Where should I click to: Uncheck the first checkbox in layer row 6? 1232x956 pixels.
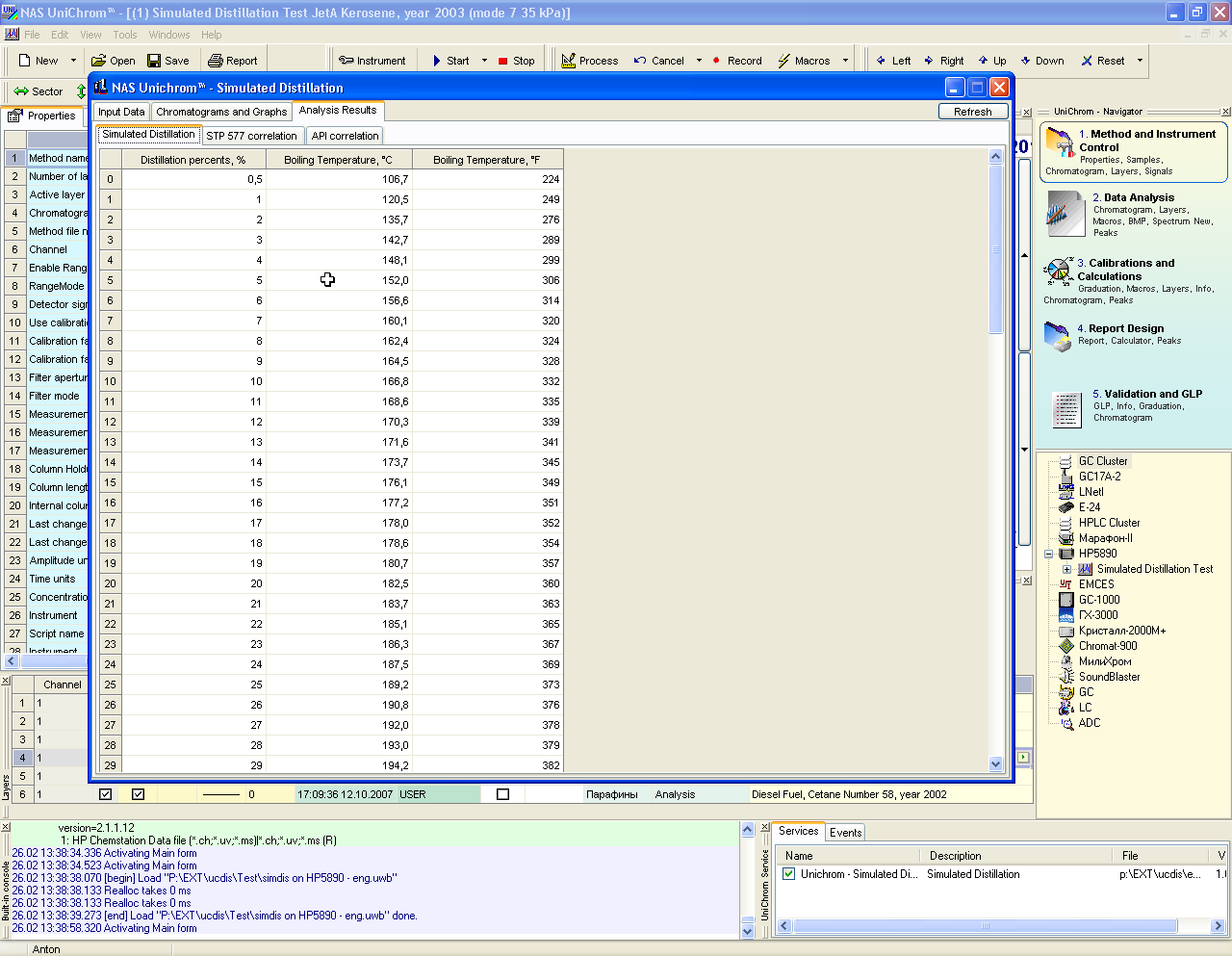(106, 794)
